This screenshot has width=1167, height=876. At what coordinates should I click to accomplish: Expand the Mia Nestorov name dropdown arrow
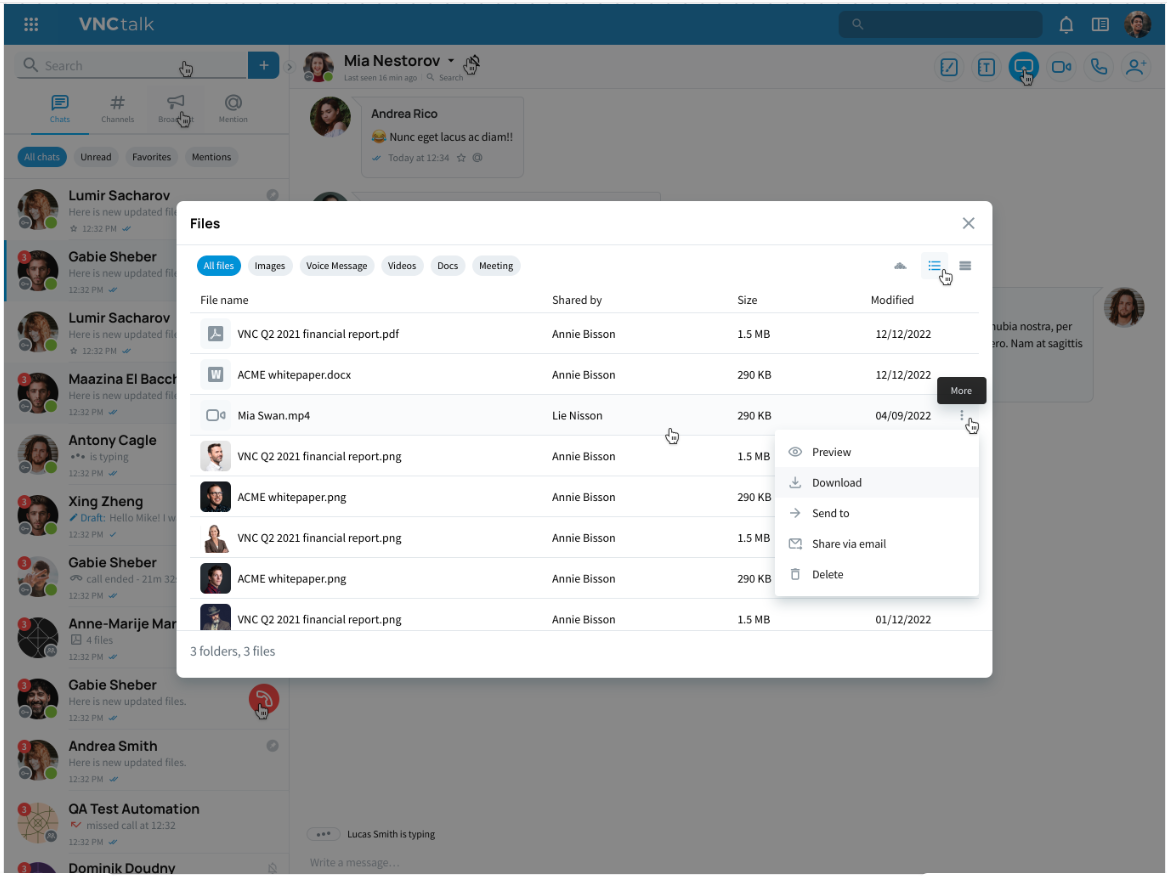tap(451, 61)
